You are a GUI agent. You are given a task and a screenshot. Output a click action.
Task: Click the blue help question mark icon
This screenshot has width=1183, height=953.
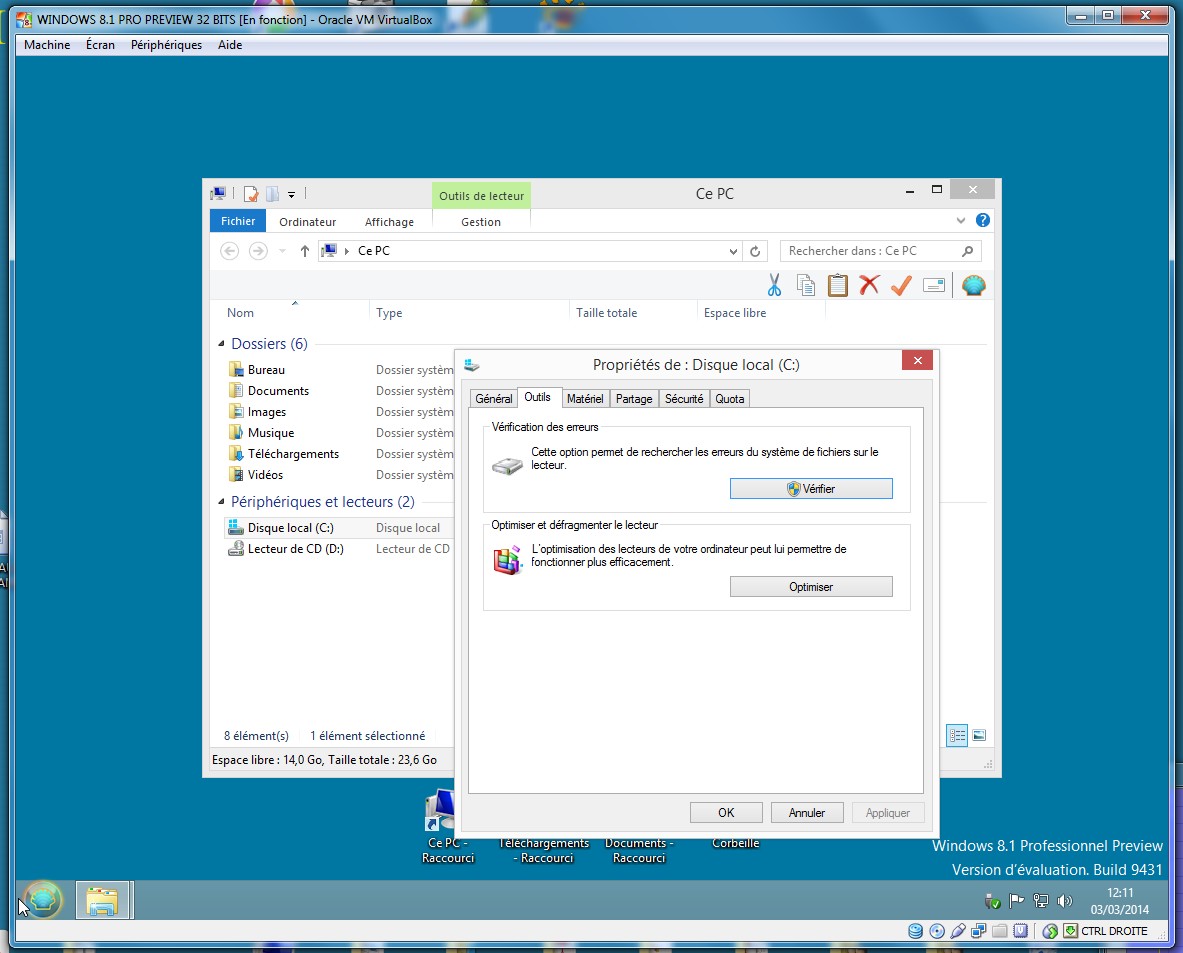982,220
